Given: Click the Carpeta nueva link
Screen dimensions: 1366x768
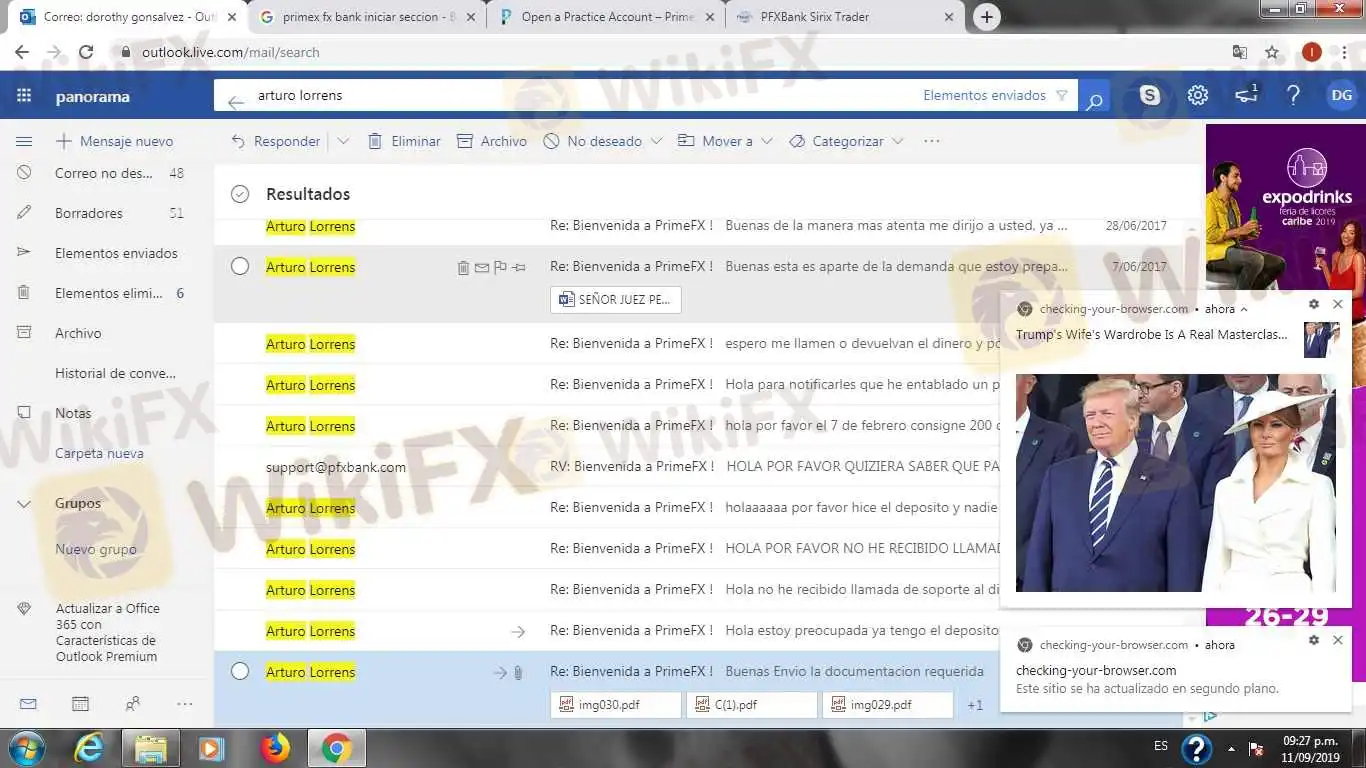Looking at the screenshot, I should point(99,454).
